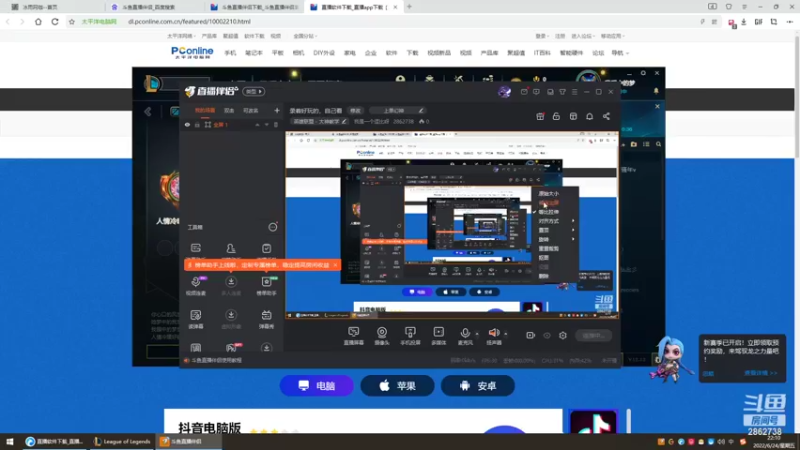Add the live screen capture source
This screenshot has height=450, width=800.
pyautogui.click(x=353, y=335)
